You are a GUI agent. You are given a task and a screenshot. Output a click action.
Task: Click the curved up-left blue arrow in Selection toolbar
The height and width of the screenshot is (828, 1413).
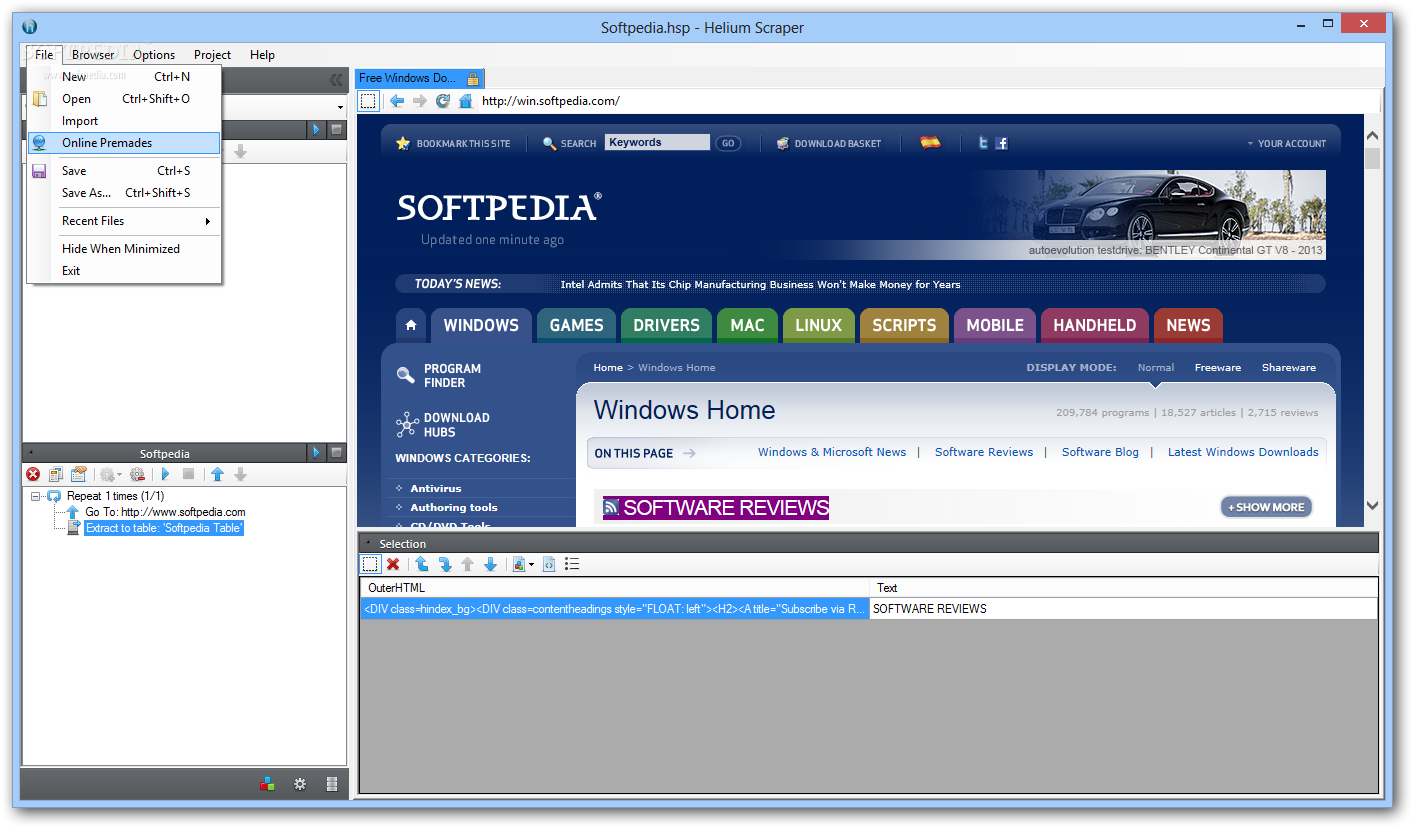click(x=422, y=564)
